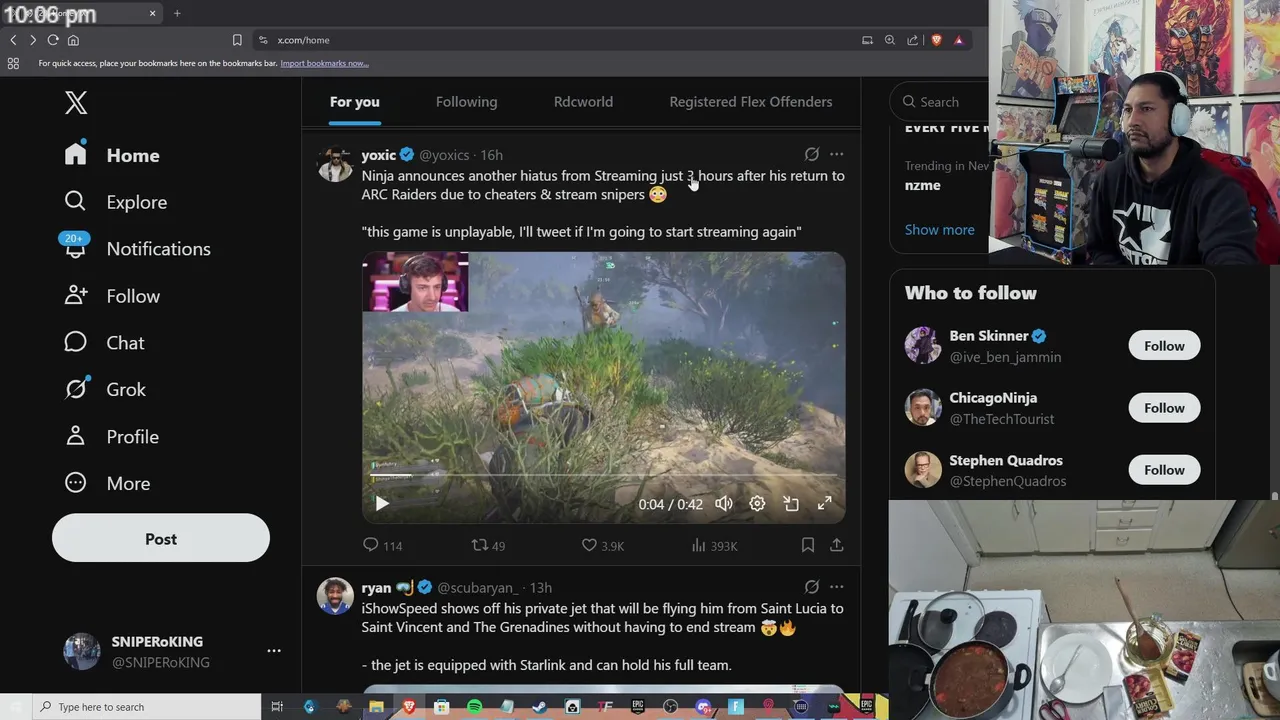The width and height of the screenshot is (1280, 720).
Task: Go to Profile in the sidebar
Action: point(111,436)
